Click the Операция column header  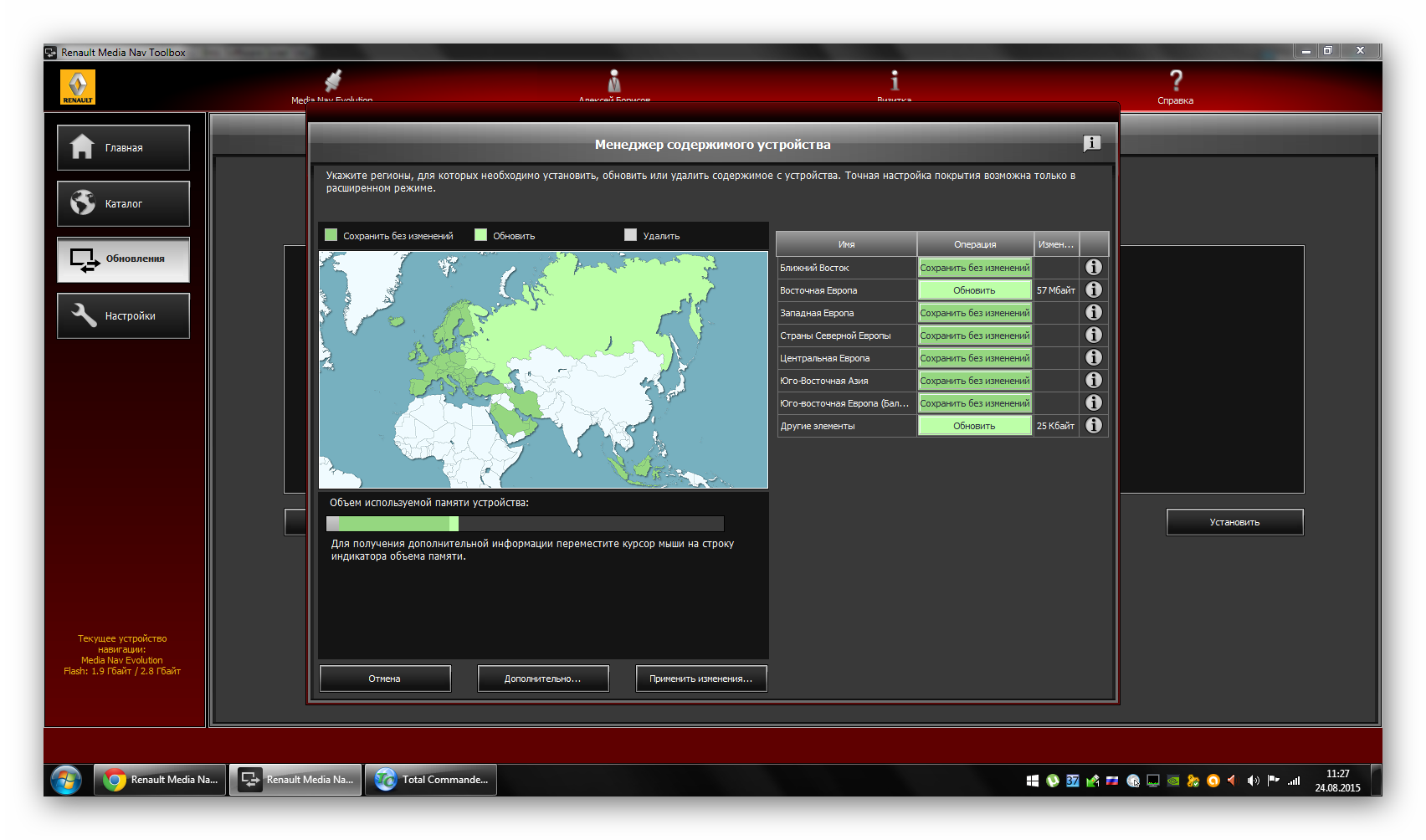point(975,244)
